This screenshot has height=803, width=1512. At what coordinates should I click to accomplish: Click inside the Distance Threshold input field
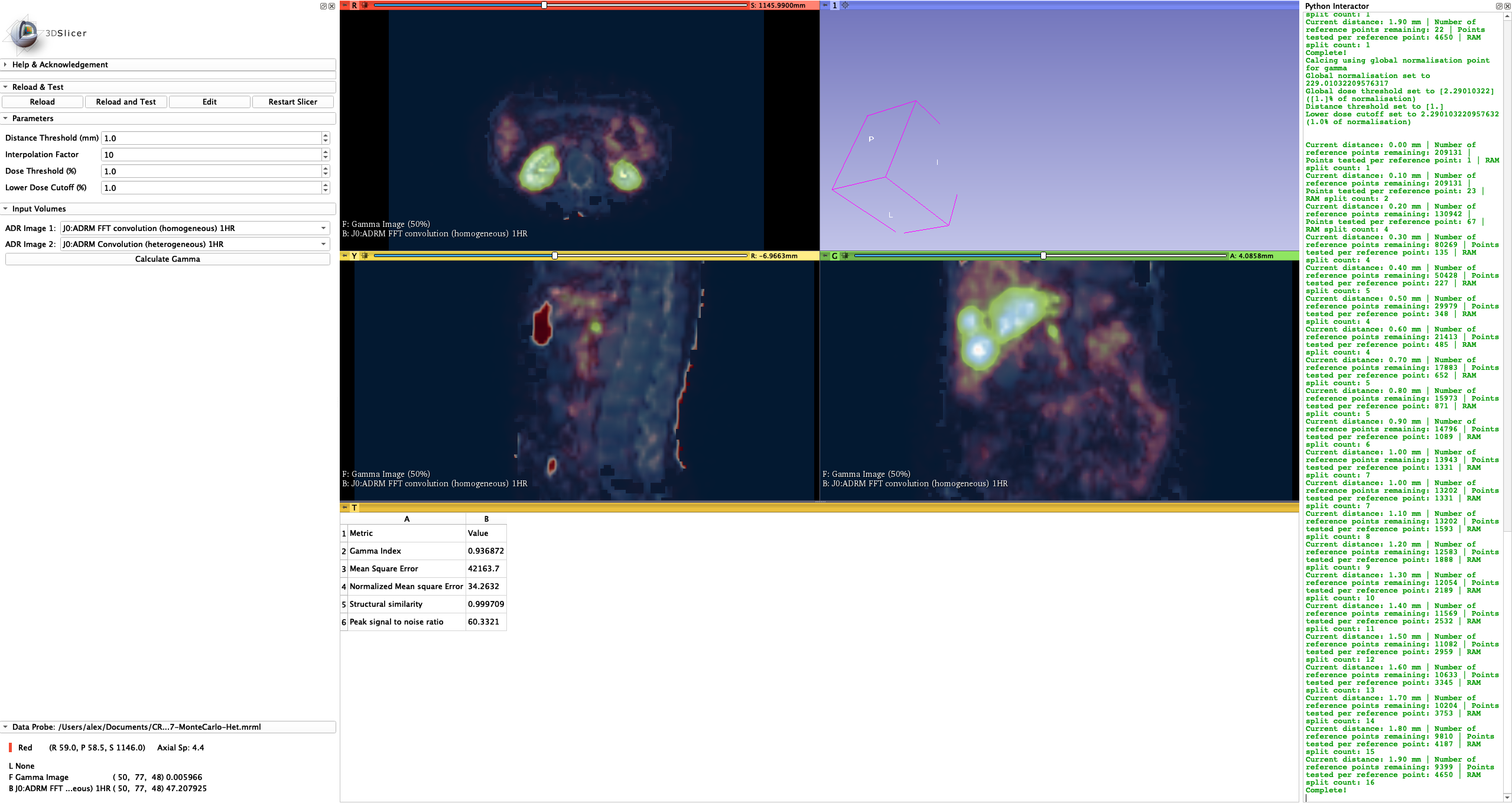pyautogui.click(x=213, y=138)
